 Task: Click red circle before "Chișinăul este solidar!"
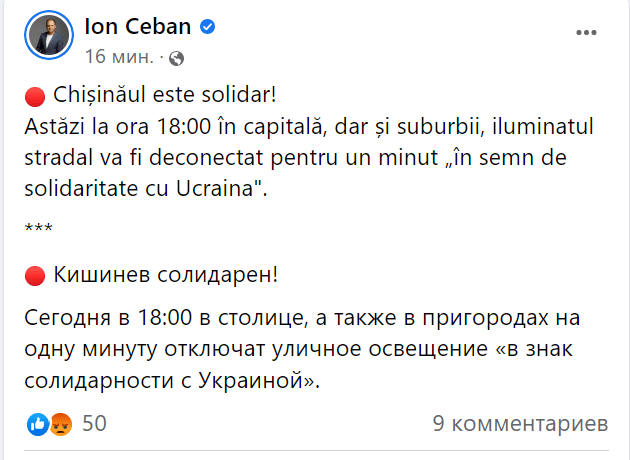pos(33,98)
